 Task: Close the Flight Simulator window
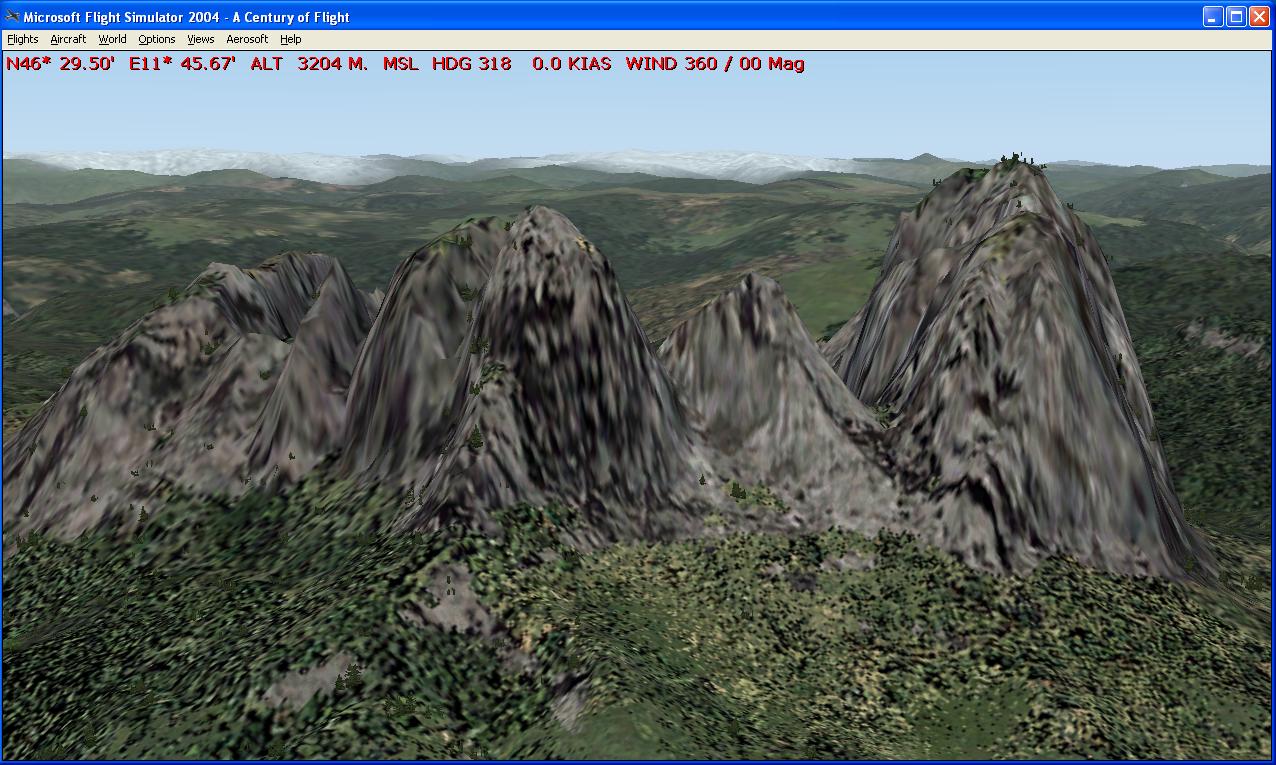(1259, 17)
